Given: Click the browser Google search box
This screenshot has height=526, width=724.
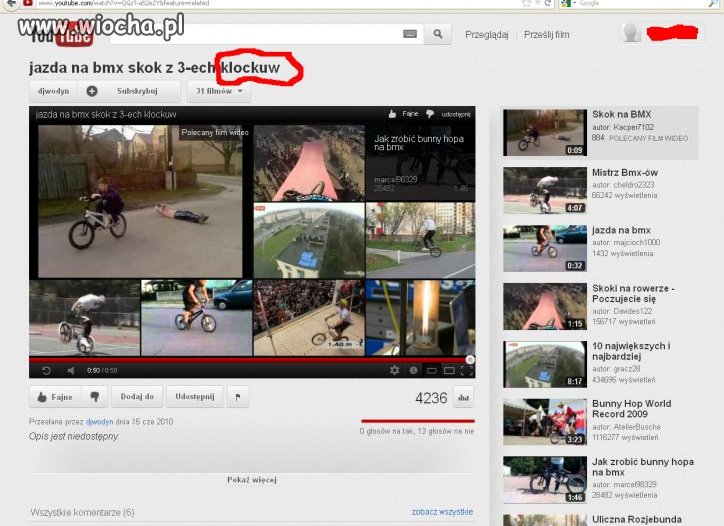Looking at the screenshot, I should [640, 3].
